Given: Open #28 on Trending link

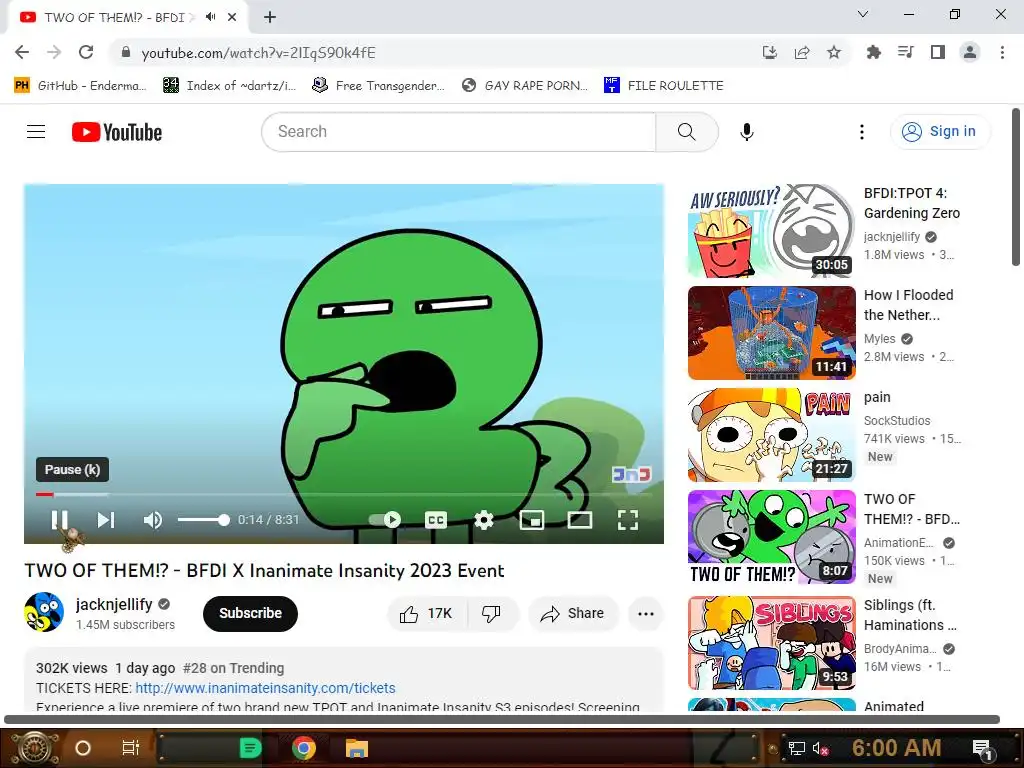Looking at the screenshot, I should click(234, 668).
